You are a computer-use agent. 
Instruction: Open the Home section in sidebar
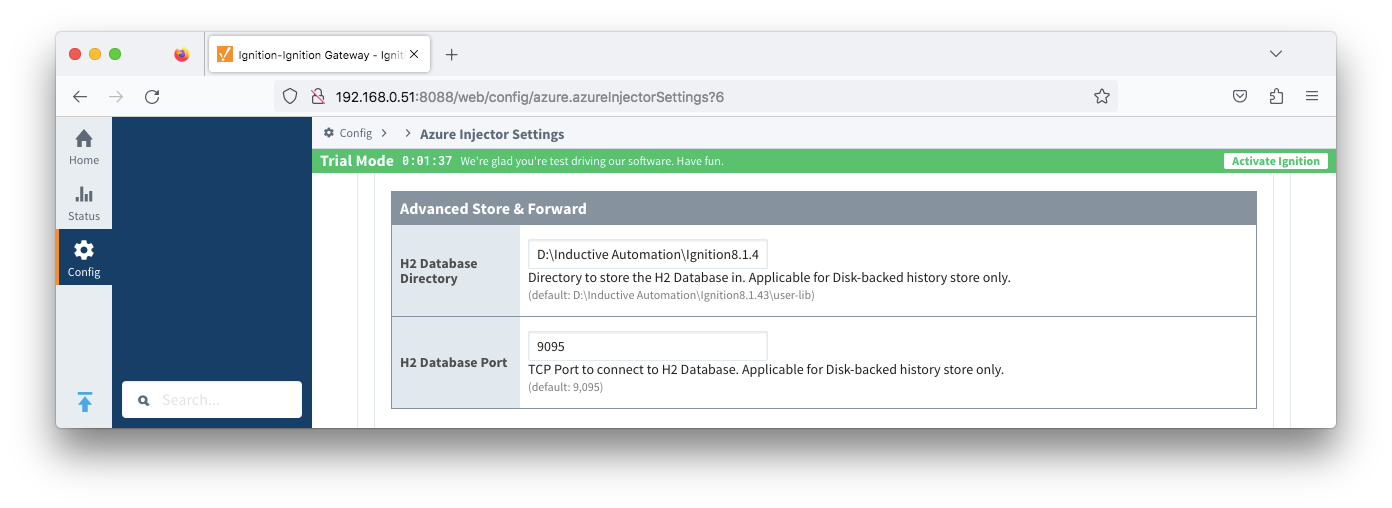point(84,146)
